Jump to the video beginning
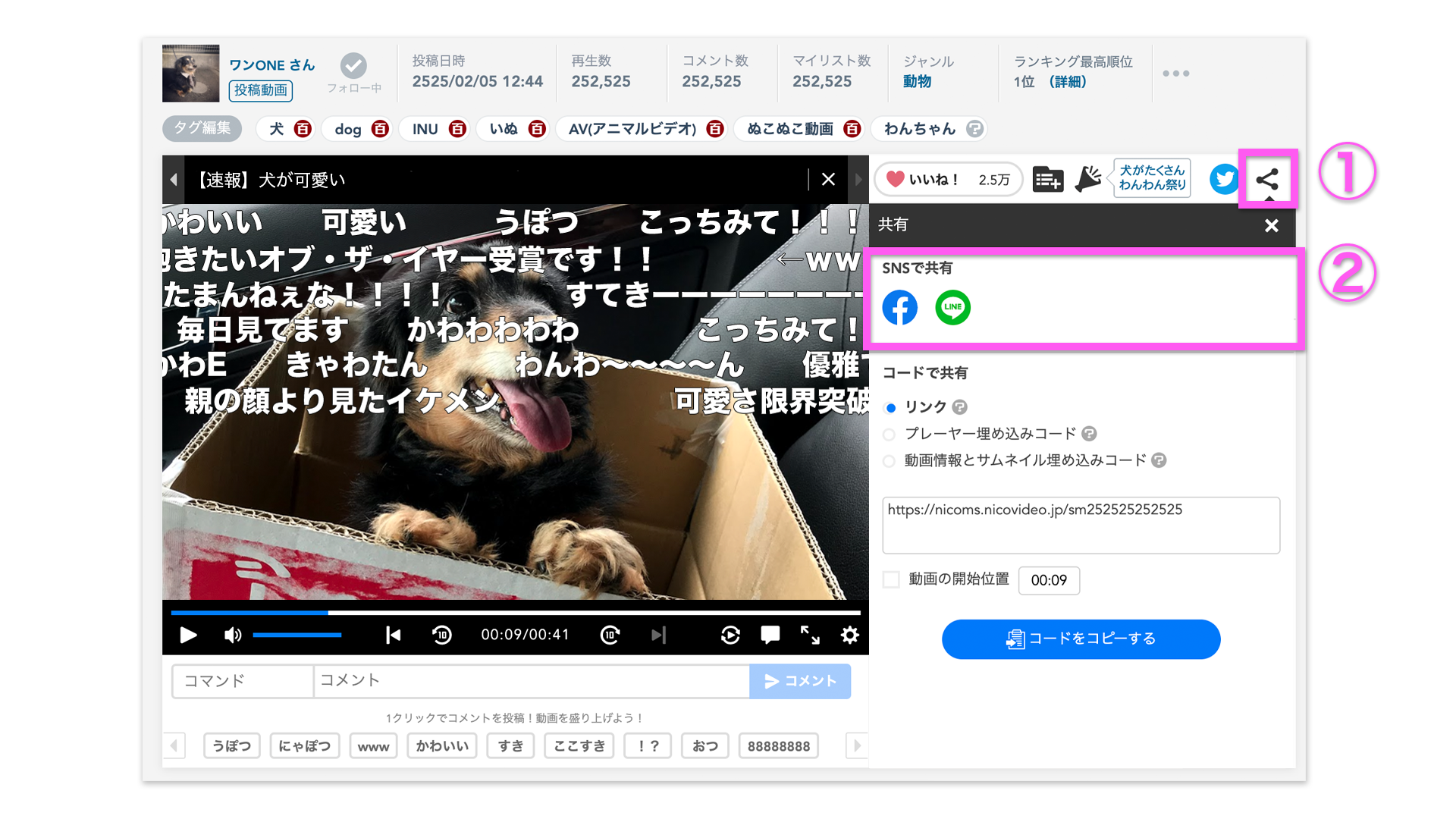 (x=393, y=635)
